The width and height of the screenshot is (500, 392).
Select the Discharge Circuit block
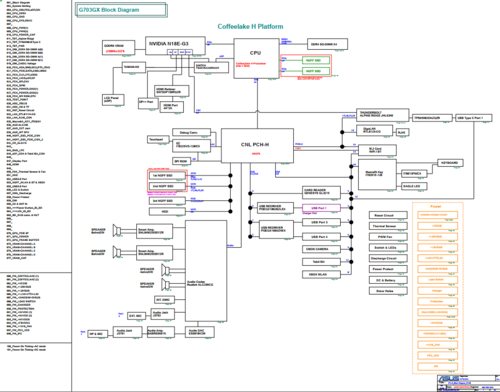(x=388, y=258)
